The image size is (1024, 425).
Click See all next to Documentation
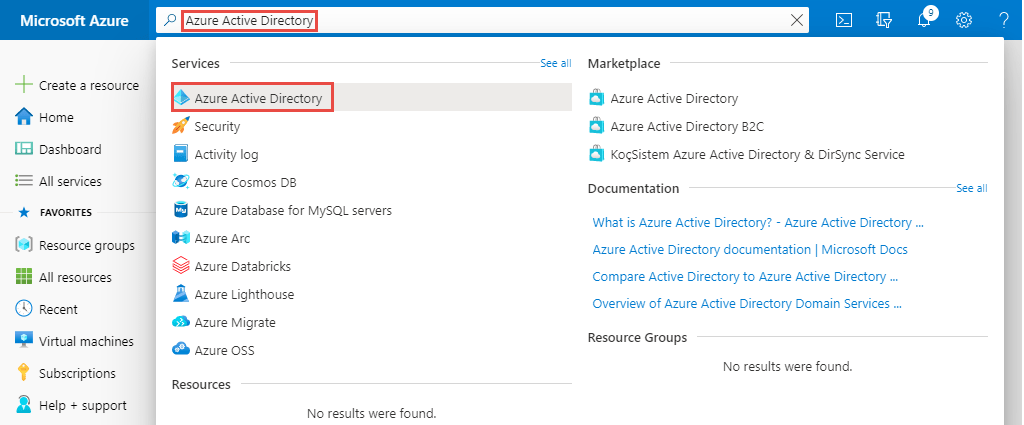972,188
